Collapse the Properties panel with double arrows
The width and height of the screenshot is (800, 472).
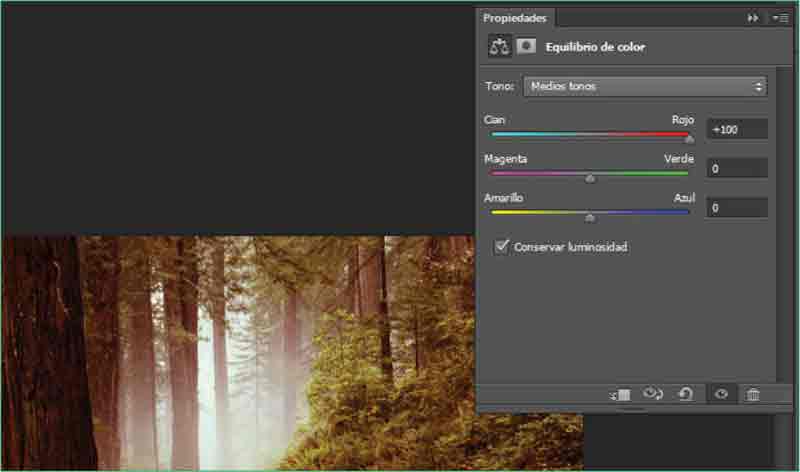752,18
